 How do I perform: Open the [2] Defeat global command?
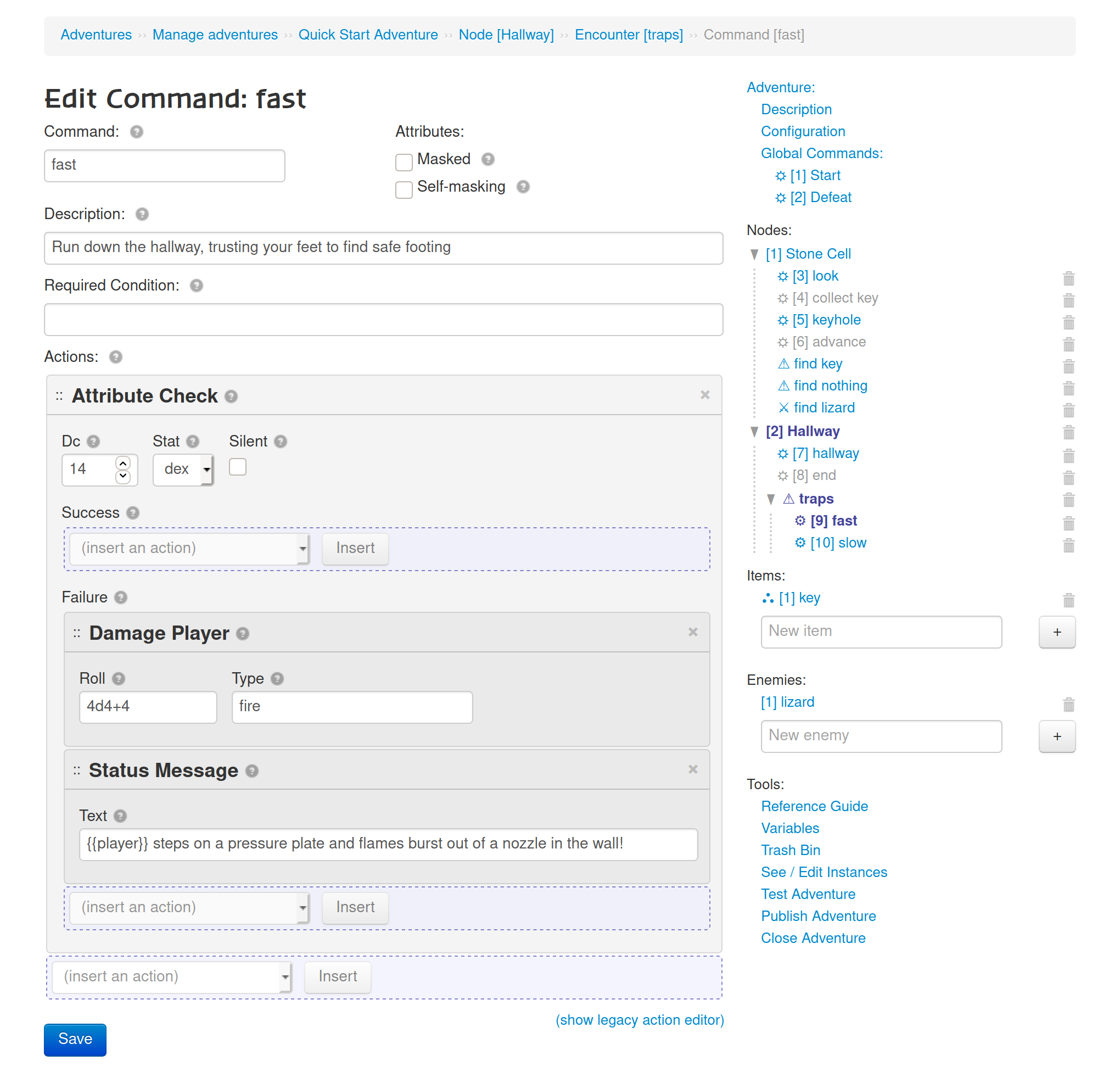pos(820,198)
